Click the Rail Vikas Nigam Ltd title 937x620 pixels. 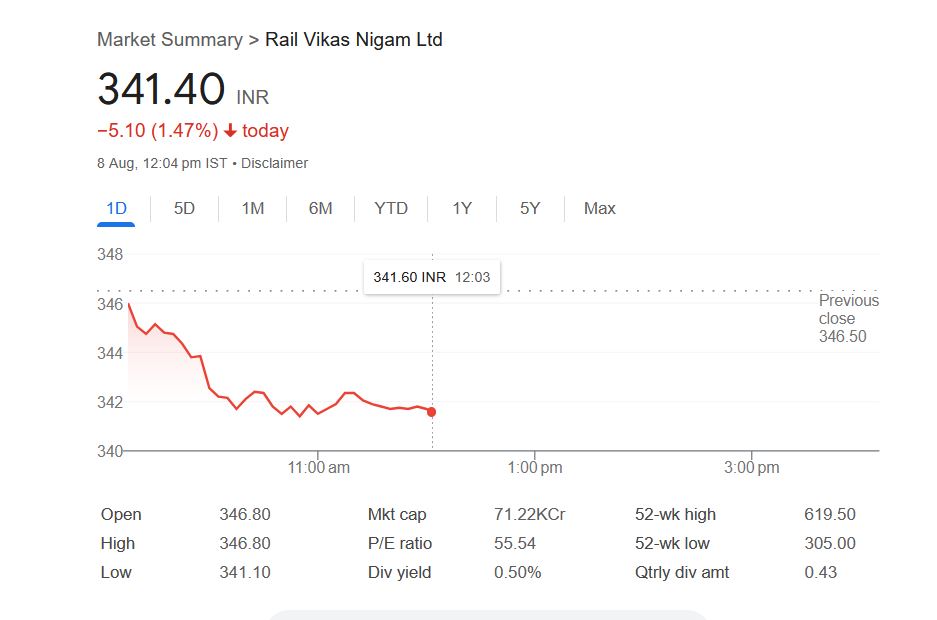click(353, 40)
